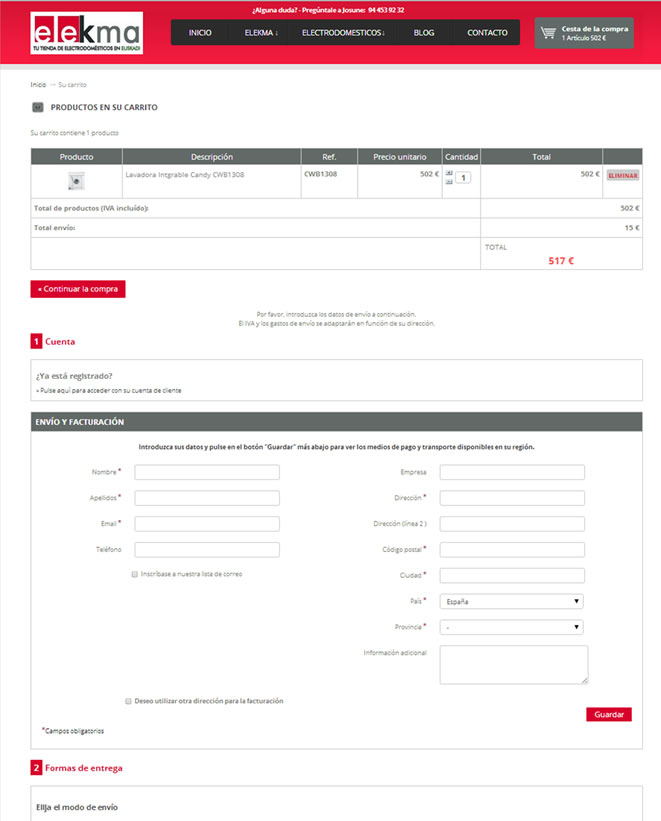Open the País dropdown showing España
Image resolution: width=661 pixels, height=821 pixels.
click(511, 601)
